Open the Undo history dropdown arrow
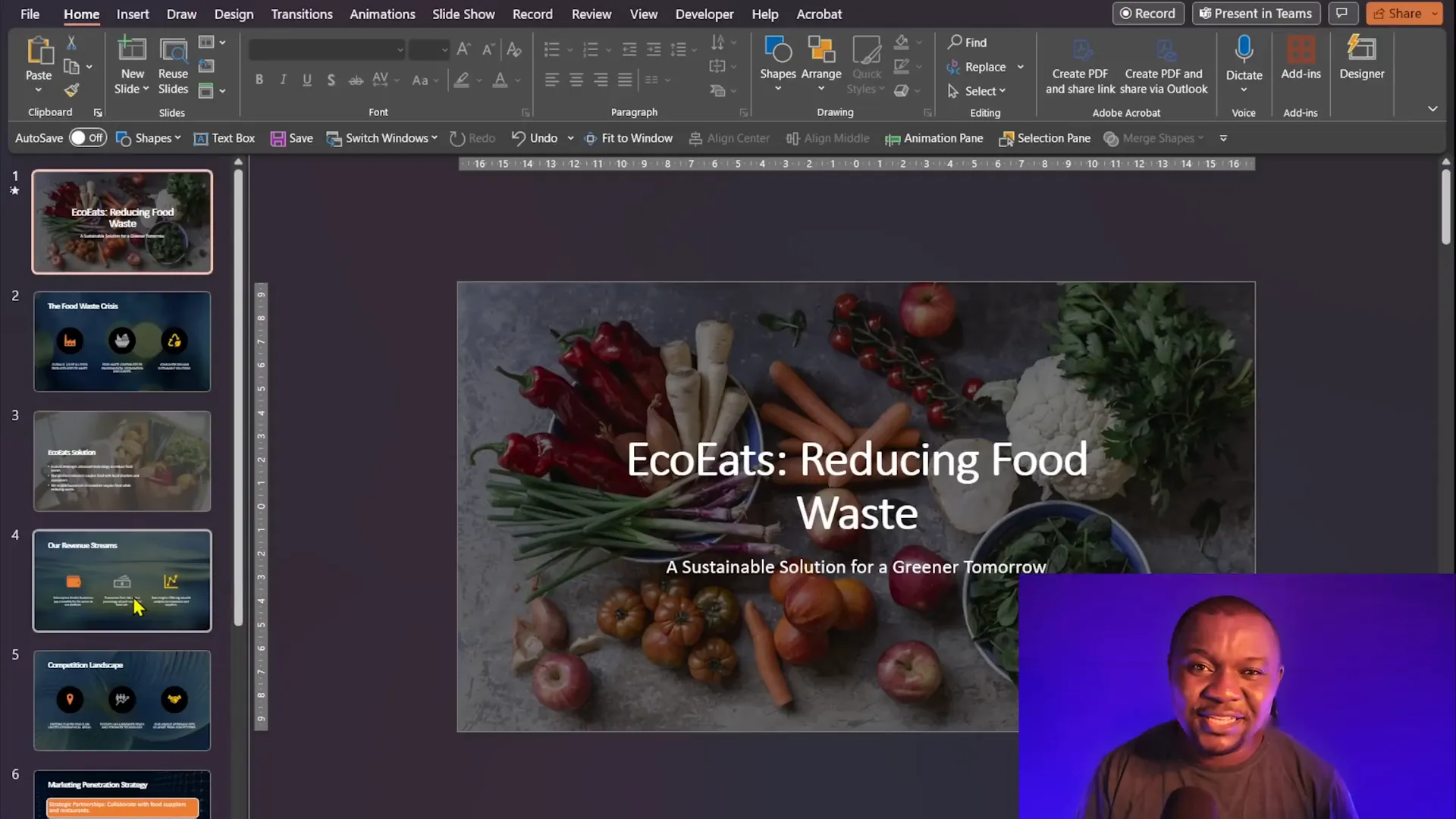 point(570,138)
